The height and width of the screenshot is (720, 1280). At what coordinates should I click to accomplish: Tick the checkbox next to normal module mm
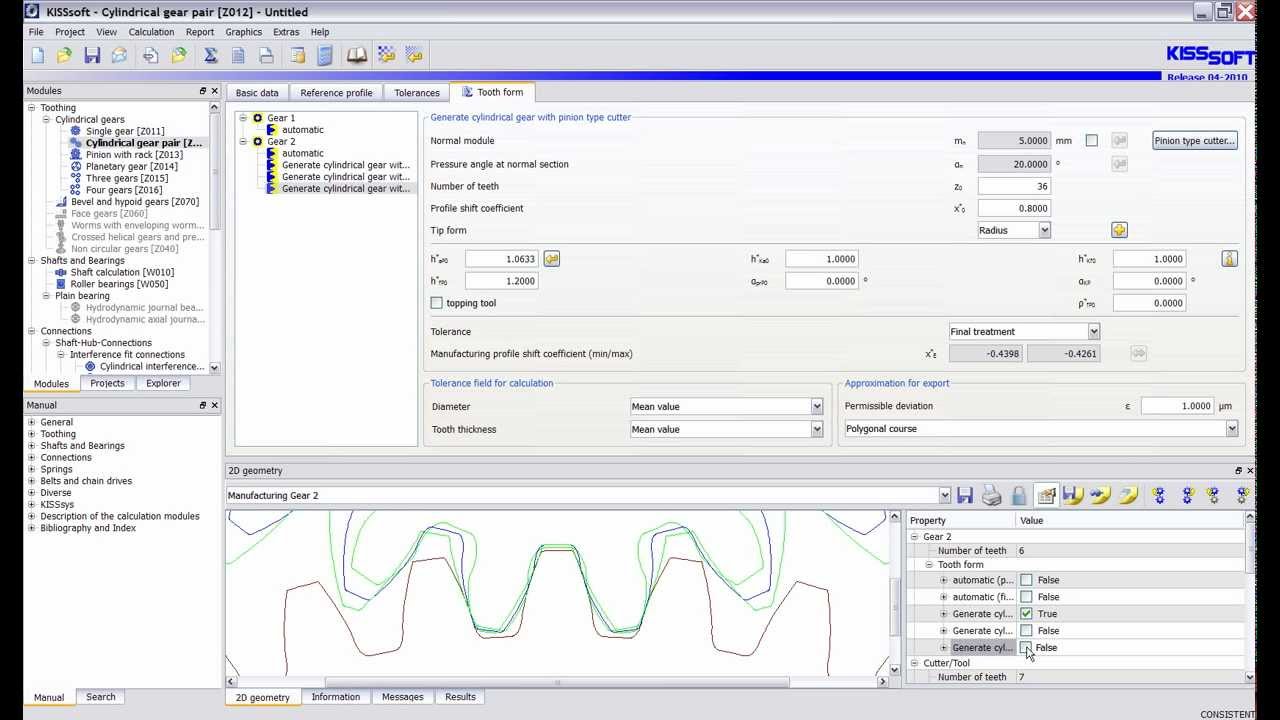pos(1092,141)
